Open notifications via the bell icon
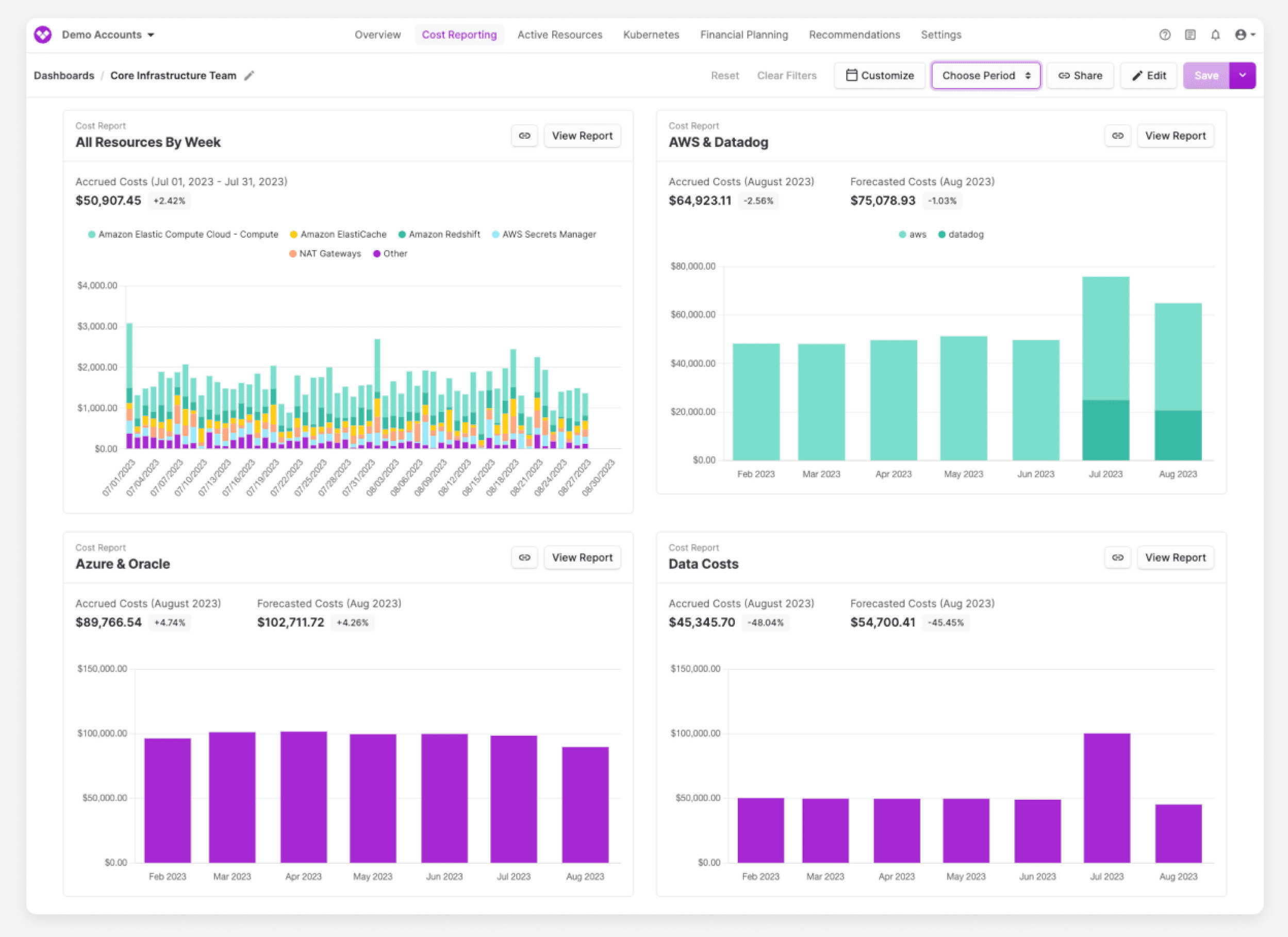Screen dimensions: 1288x937 (1216, 35)
